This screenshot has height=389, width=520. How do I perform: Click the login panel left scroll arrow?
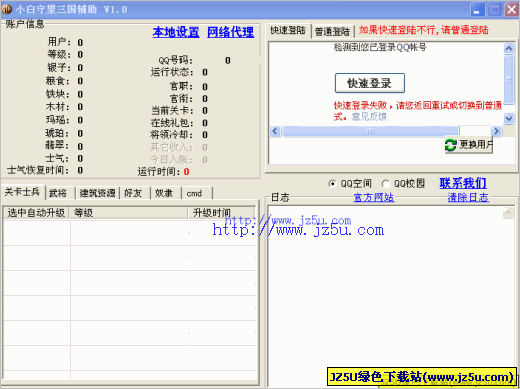pos(275,131)
